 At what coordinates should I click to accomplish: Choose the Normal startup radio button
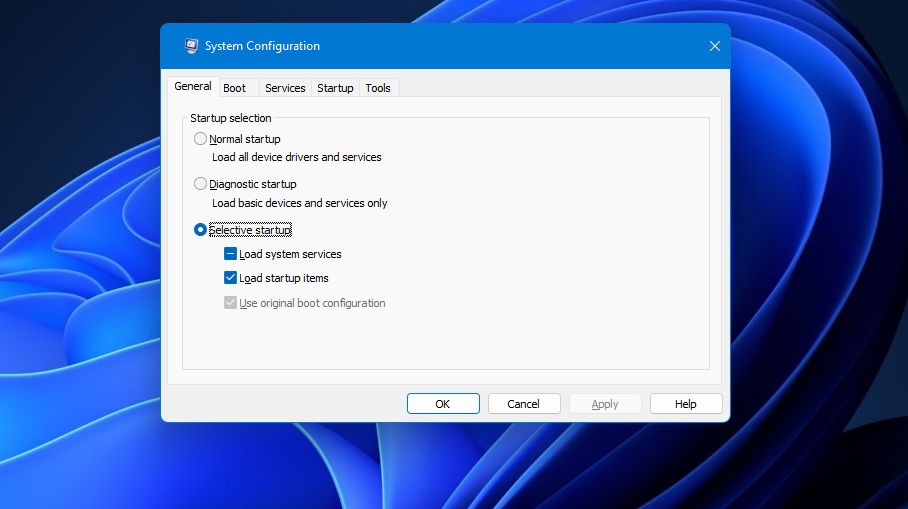coord(201,139)
